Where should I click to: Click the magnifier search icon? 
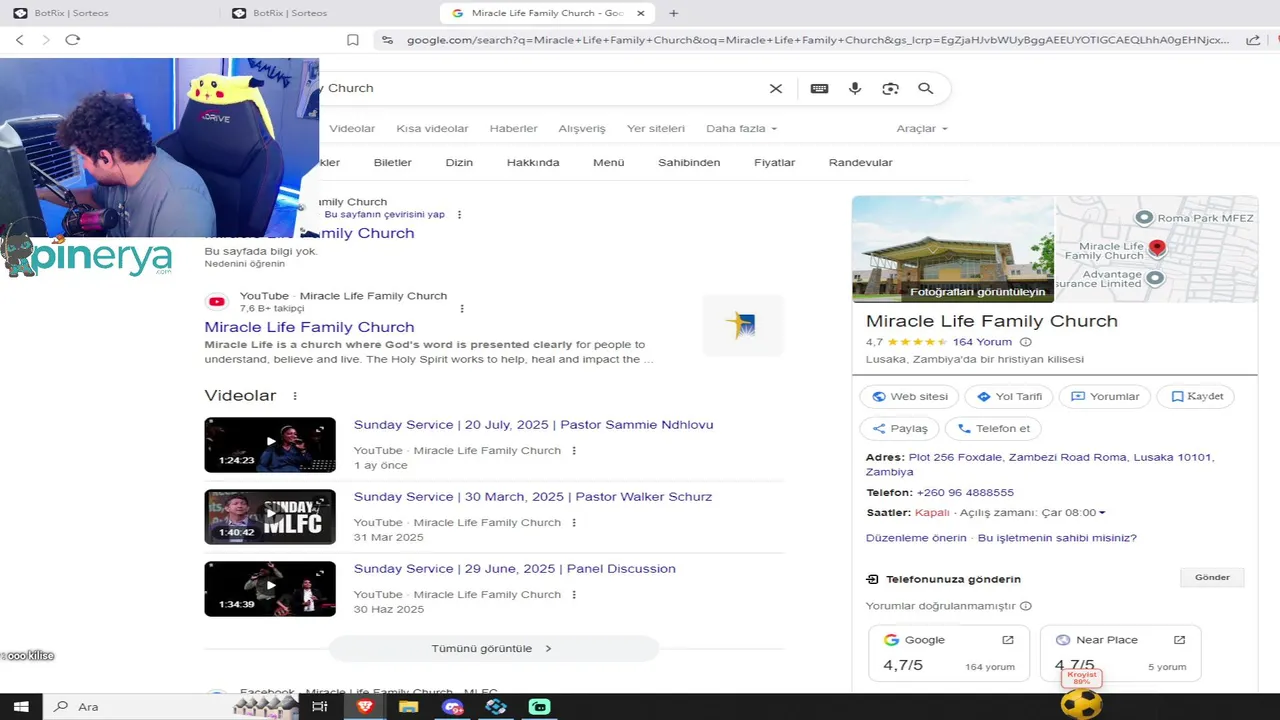tap(926, 88)
